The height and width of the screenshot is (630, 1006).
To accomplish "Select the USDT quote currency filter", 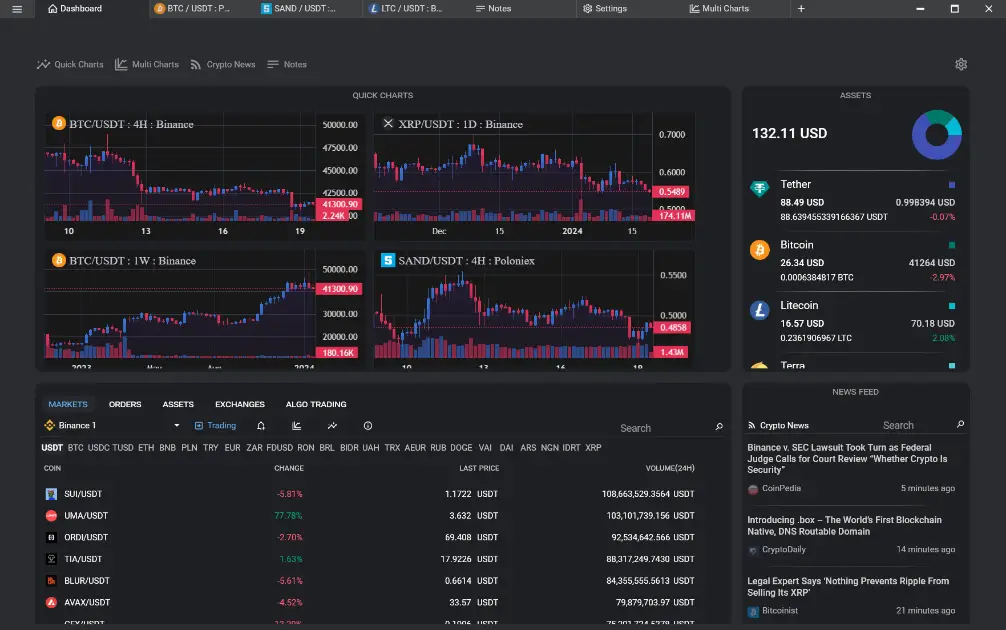I will pyautogui.click(x=52, y=448).
